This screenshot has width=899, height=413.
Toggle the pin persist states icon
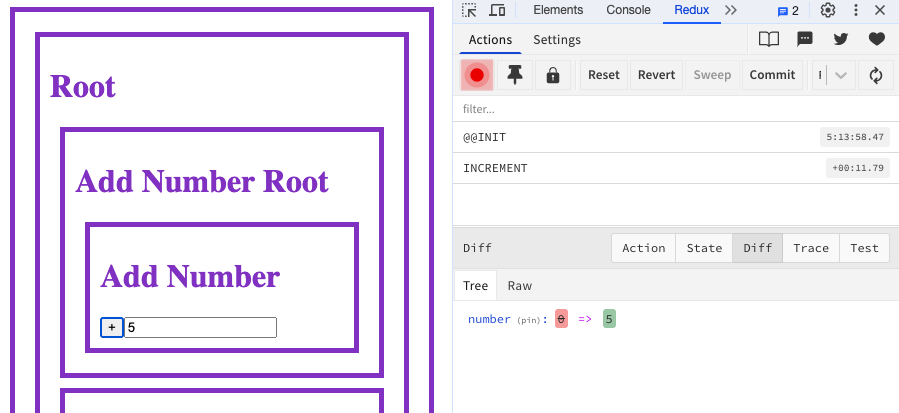[515, 75]
